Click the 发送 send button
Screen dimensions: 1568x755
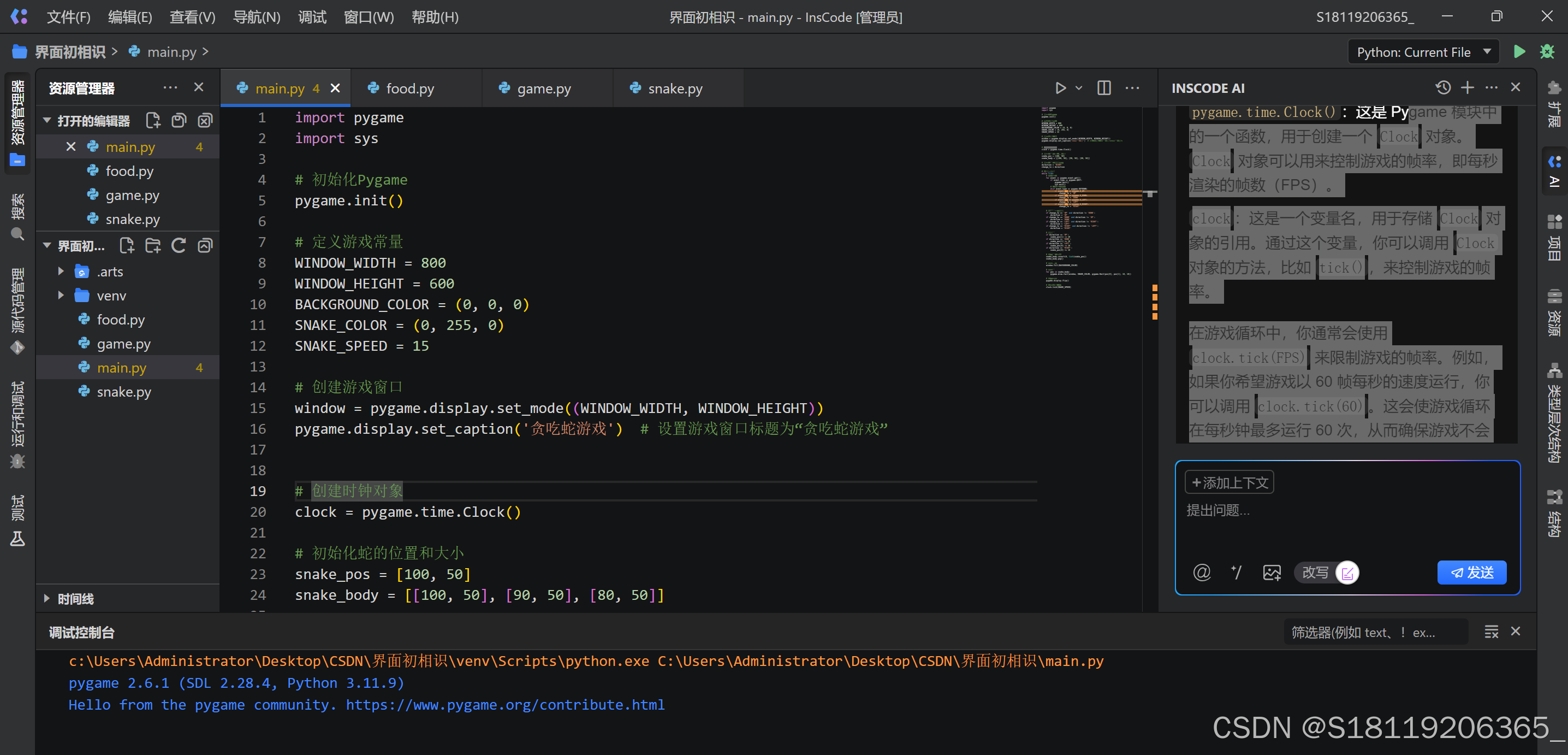pos(1471,573)
